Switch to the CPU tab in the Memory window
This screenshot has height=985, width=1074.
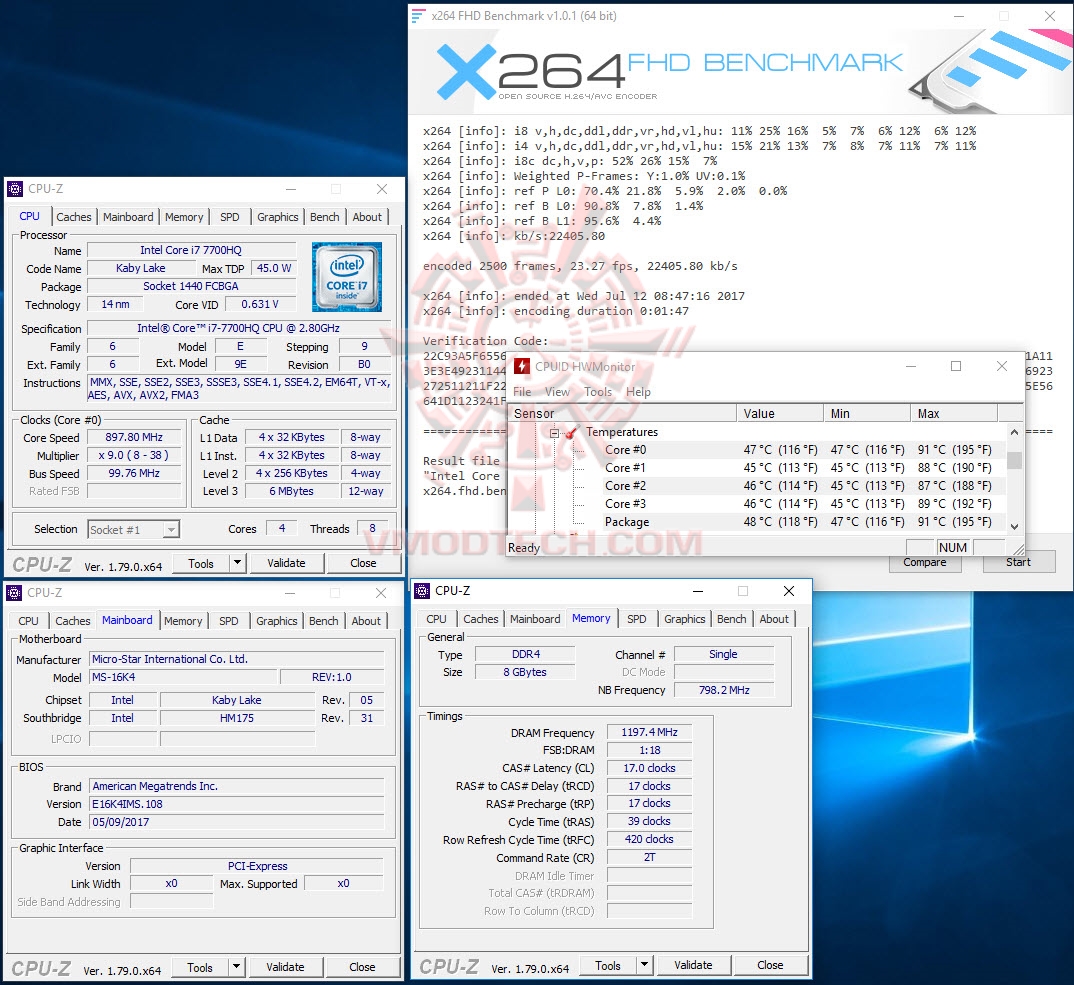pyautogui.click(x=436, y=619)
